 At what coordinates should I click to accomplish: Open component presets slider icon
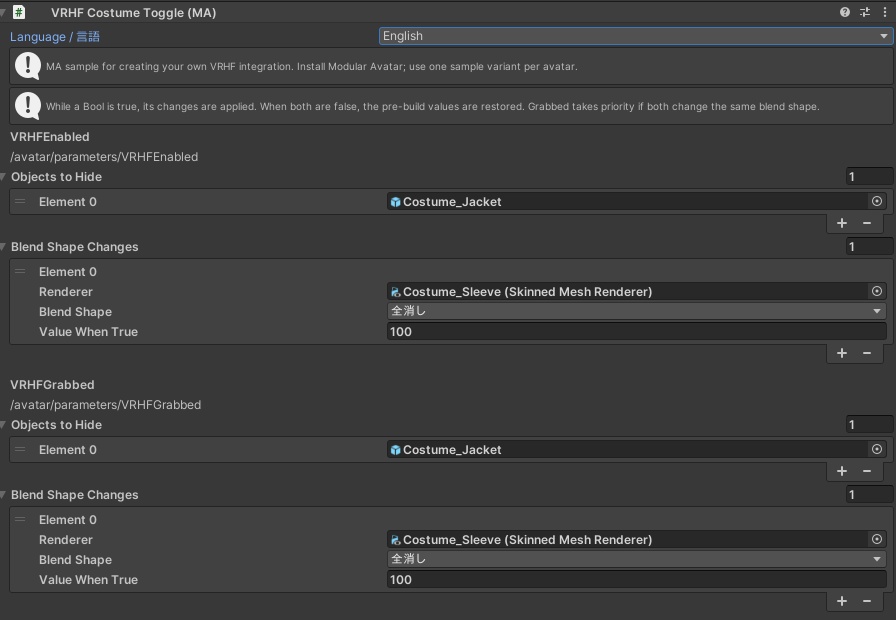(865, 12)
